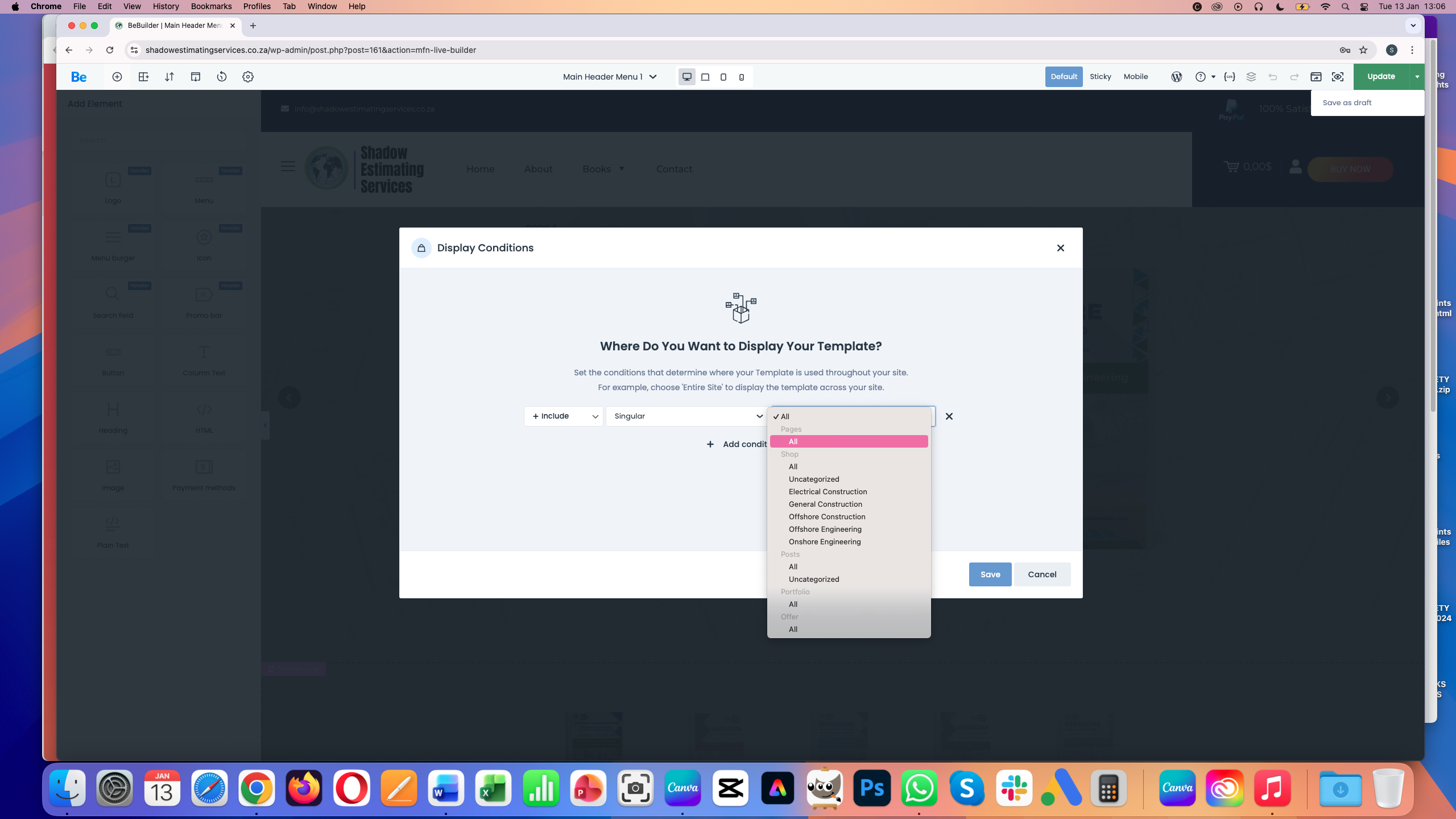
Task: Select Electrical Construction from list
Action: [x=828, y=492]
